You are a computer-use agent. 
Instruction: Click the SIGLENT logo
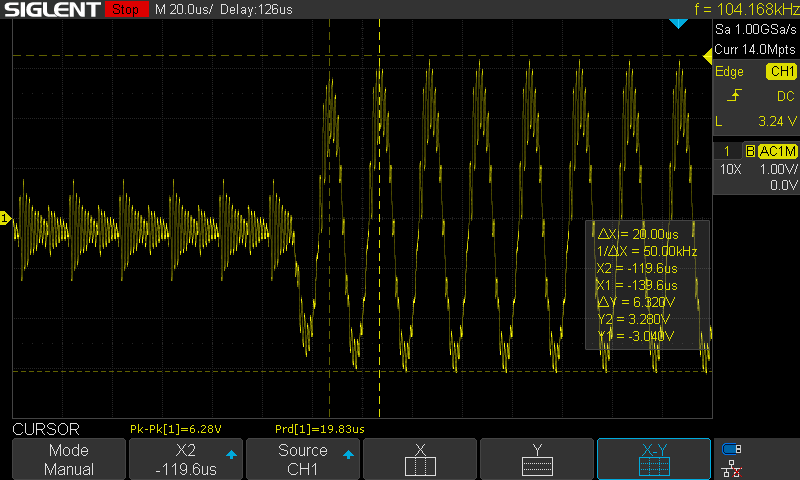[53, 9]
